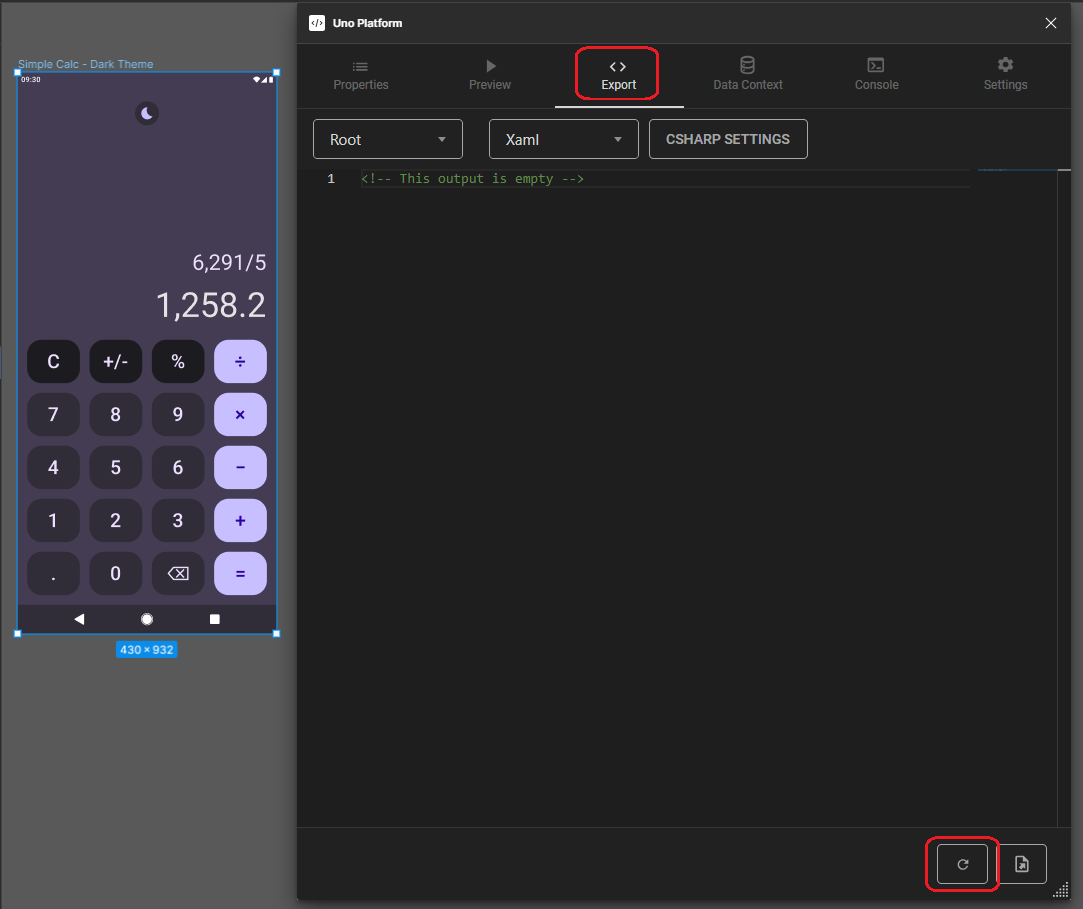Toggle dark theme using the moon icon
Screen dimensions: 1083x909
pos(147,113)
